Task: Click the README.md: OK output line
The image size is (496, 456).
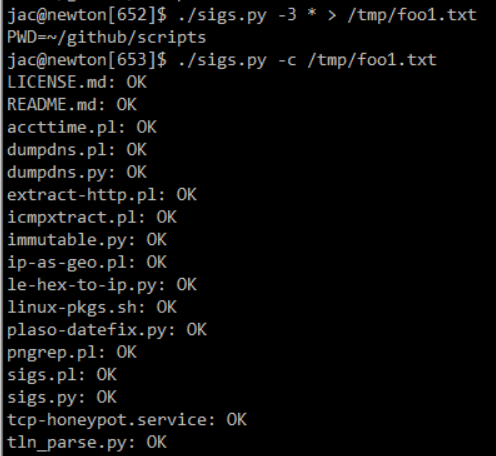Action: point(72,105)
